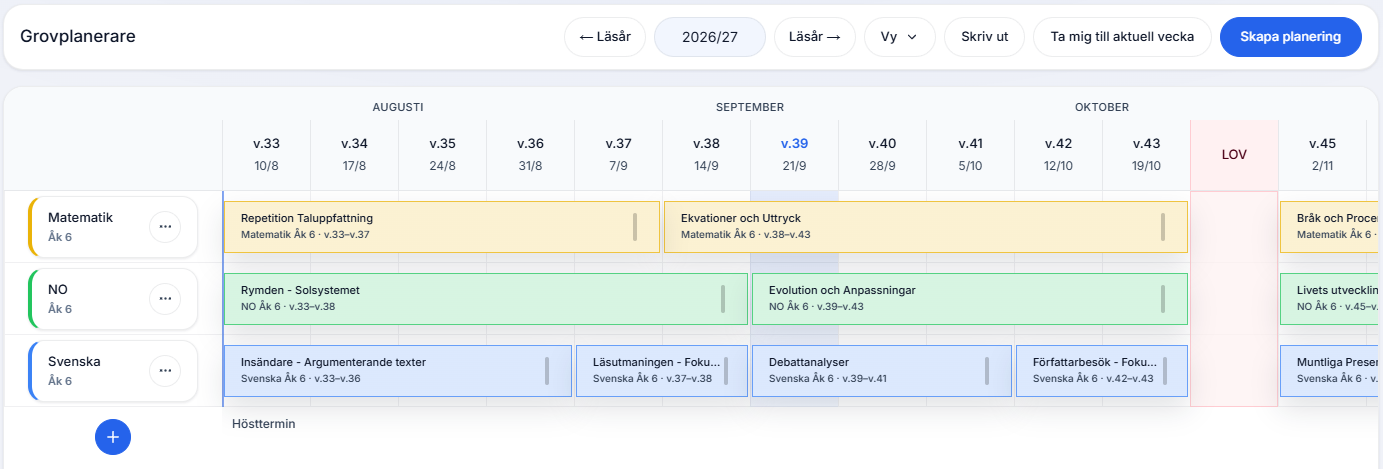
Task: Click the Hösttermin label
Action: (x=264, y=424)
